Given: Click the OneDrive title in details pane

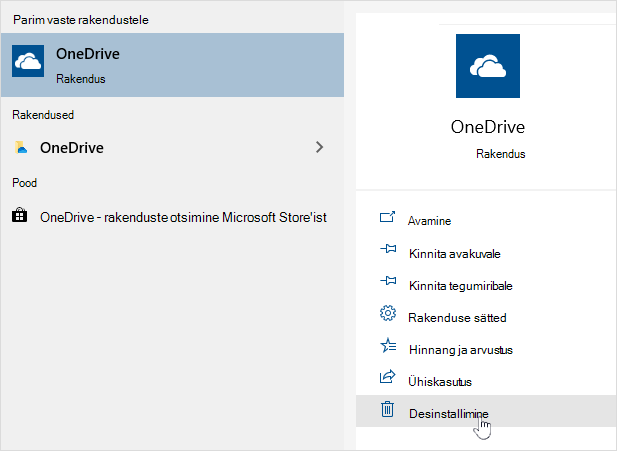Looking at the screenshot, I should (x=488, y=127).
